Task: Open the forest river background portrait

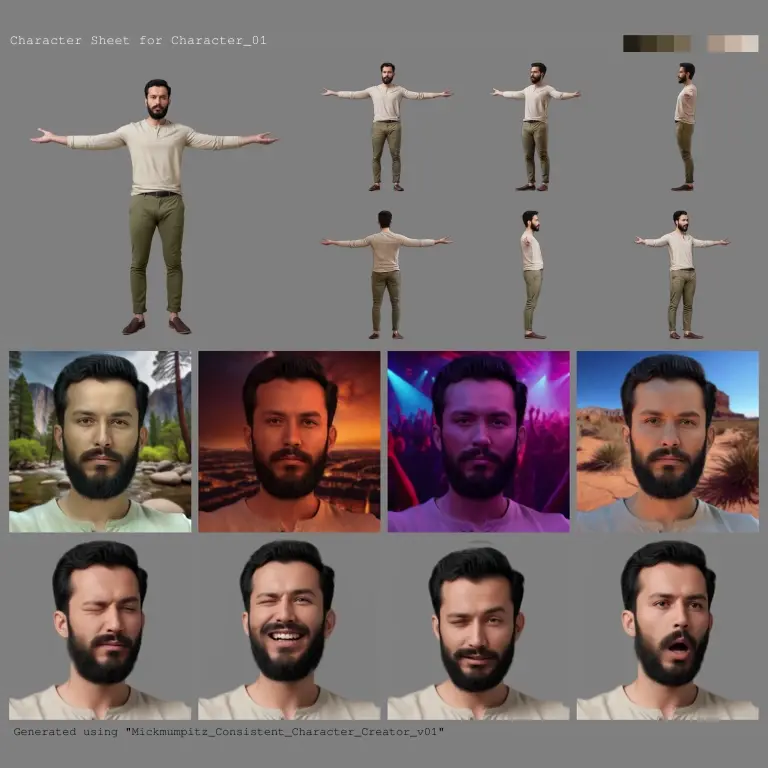Action: tap(100, 441)
